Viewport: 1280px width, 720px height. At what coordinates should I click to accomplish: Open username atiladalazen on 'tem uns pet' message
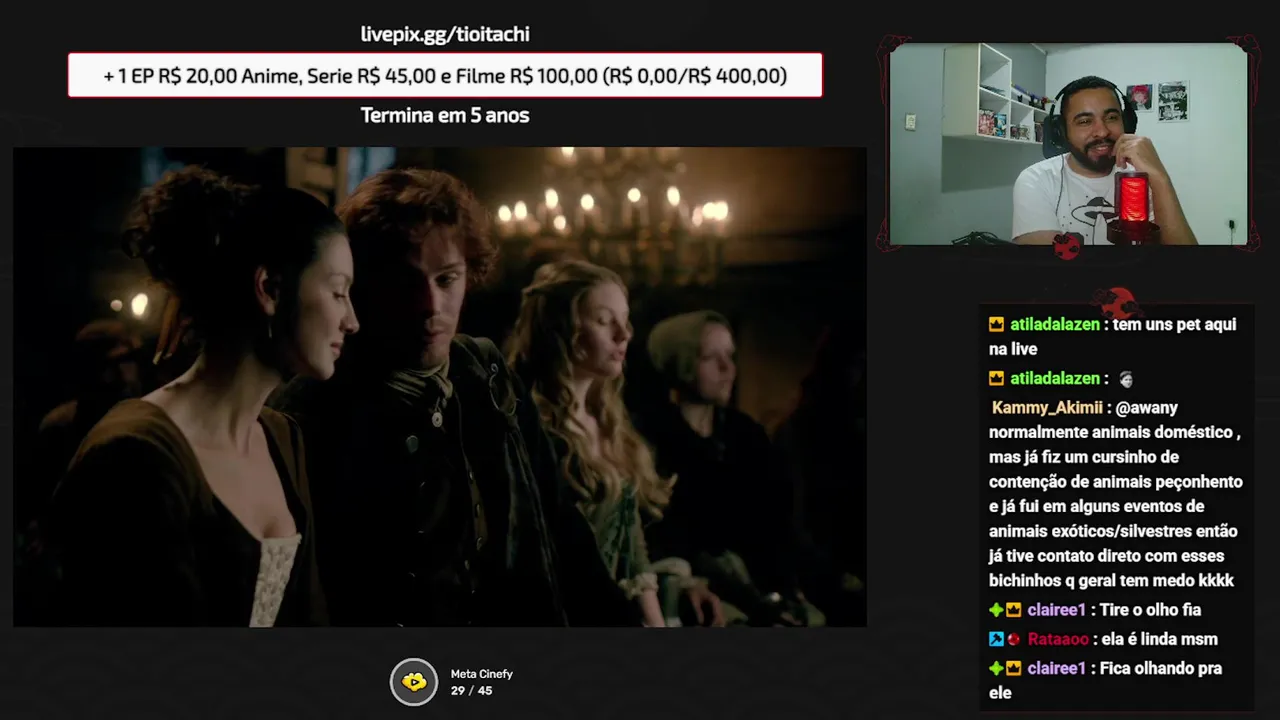click(1054, 325)
